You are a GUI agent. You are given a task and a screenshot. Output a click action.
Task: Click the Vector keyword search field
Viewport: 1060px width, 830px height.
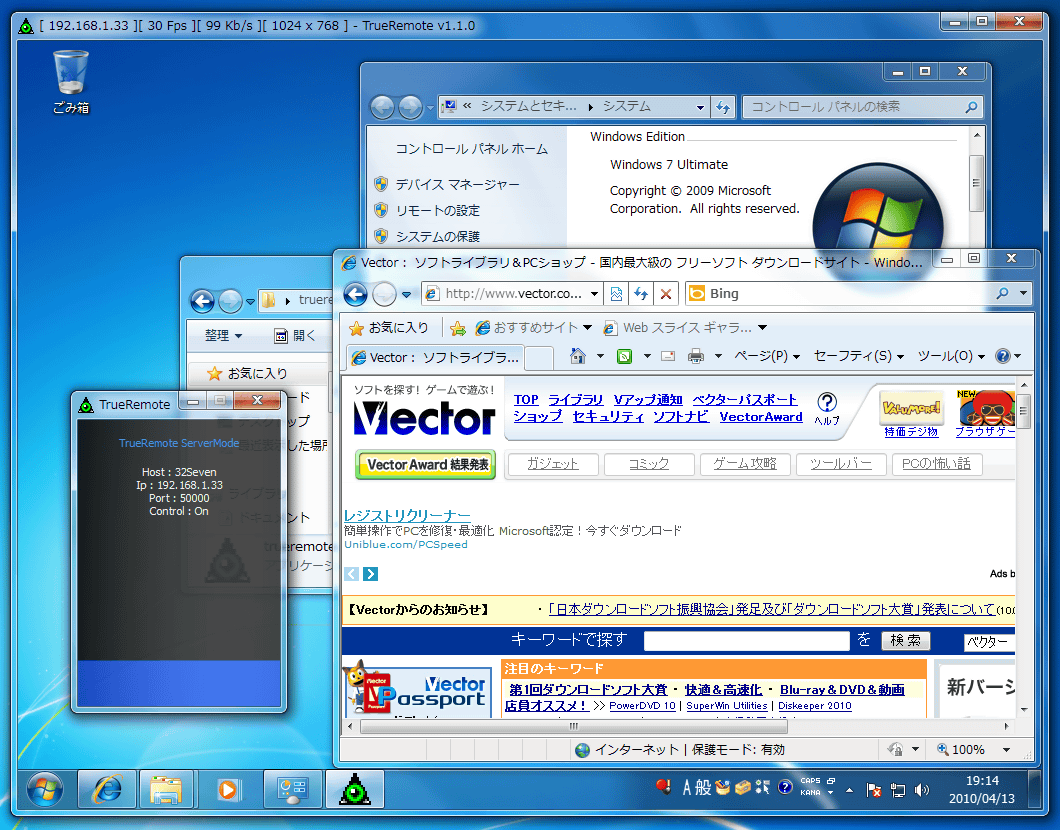[746, 640]
